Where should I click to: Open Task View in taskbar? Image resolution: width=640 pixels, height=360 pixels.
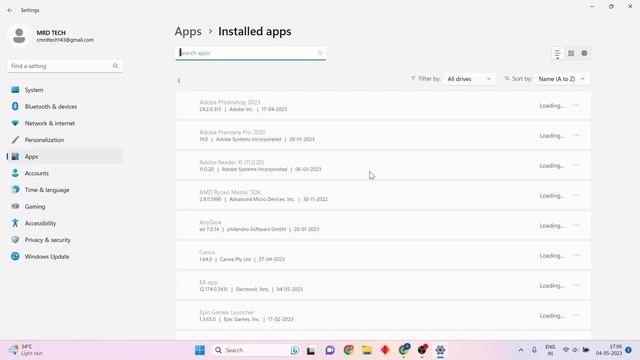311,350
